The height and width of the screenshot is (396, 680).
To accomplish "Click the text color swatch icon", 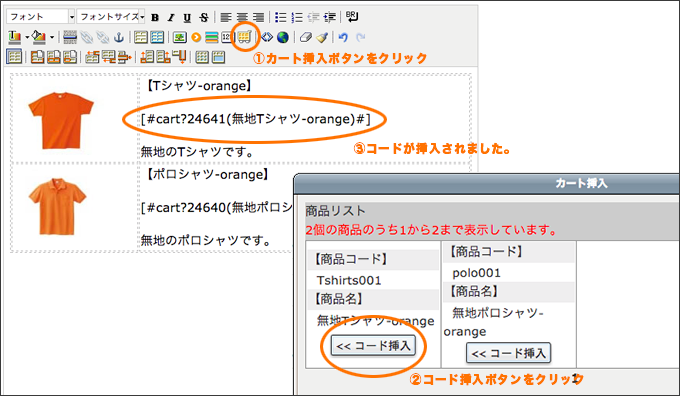I will (x=14, y=37).
